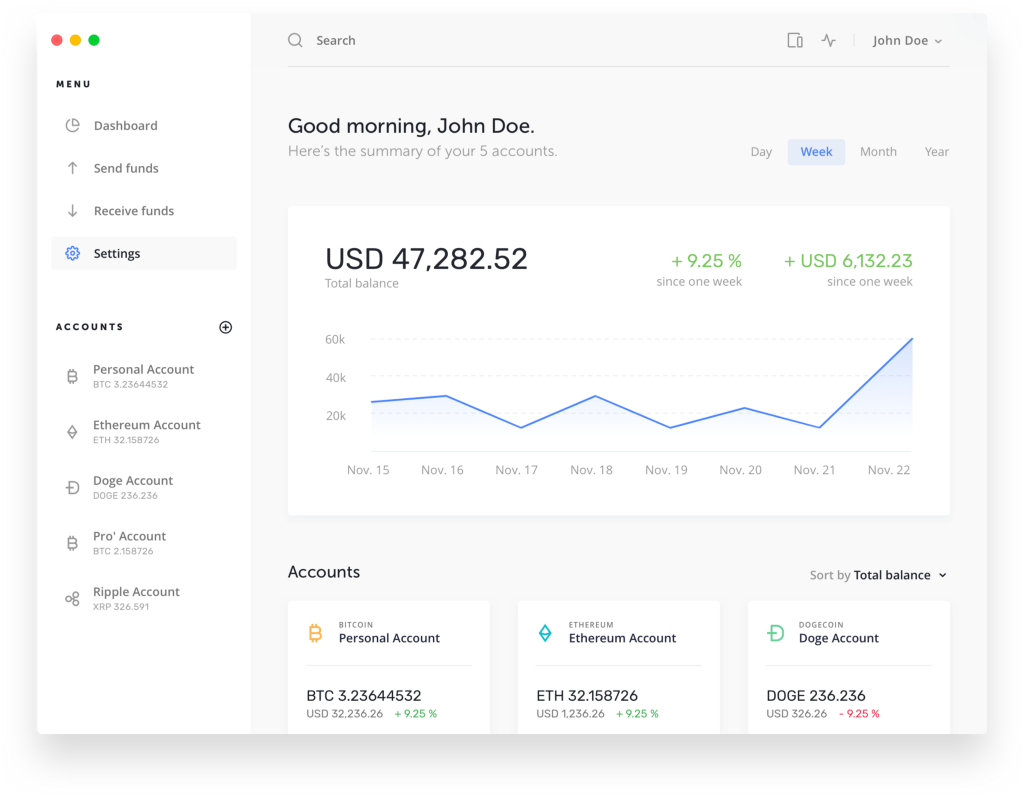
Task: Go to Dashboard menu item
Action: 144,125
